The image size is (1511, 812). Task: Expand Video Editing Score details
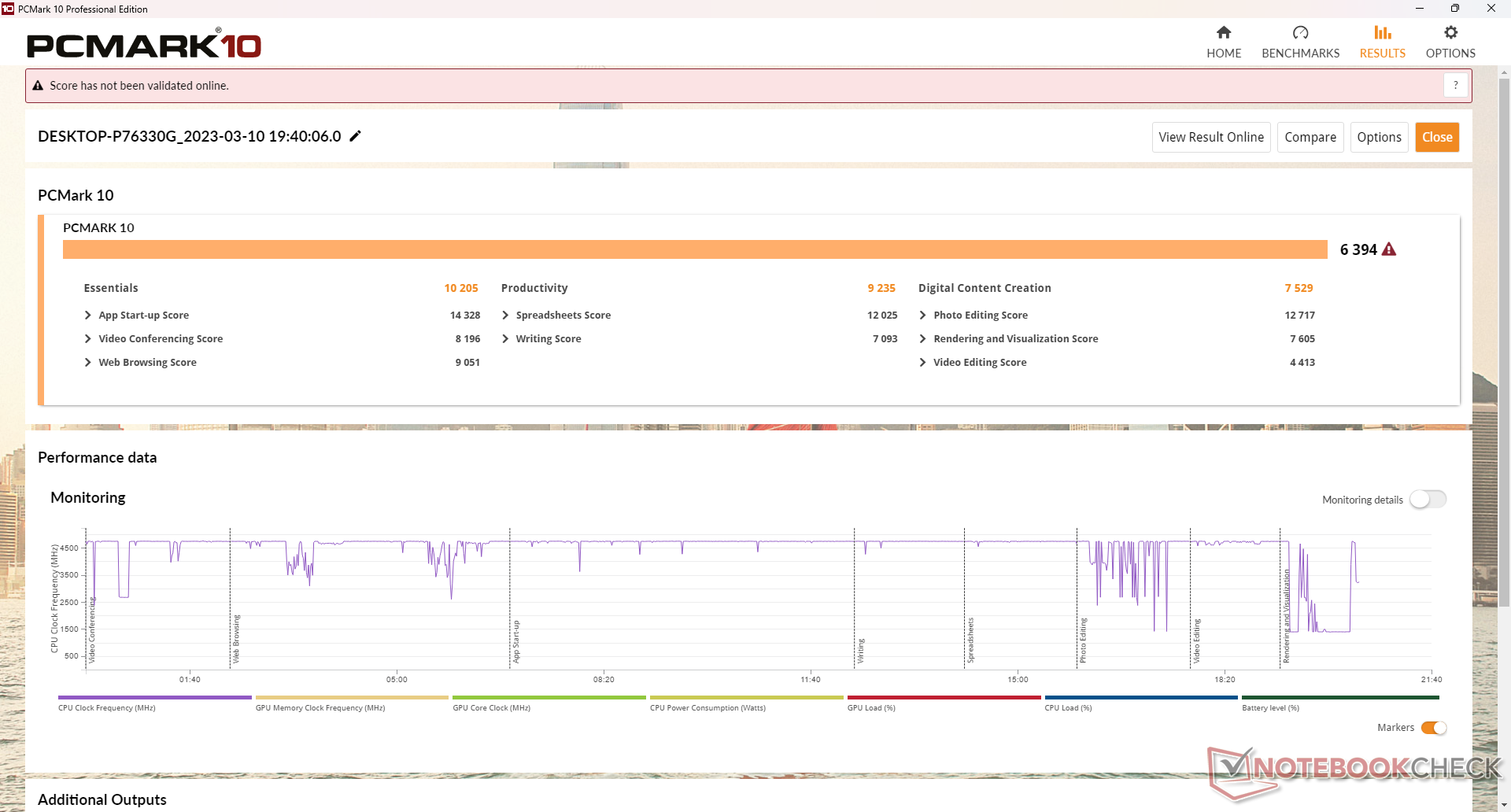pos(922,362)
